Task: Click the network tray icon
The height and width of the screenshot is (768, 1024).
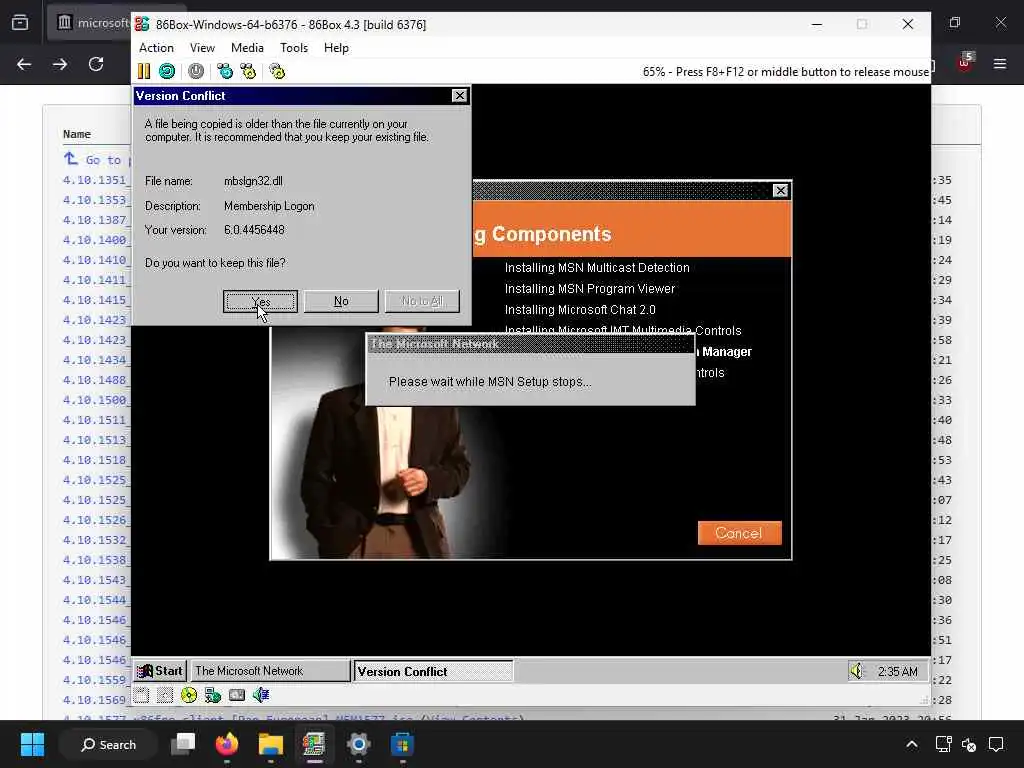Action: pos(943,744)
